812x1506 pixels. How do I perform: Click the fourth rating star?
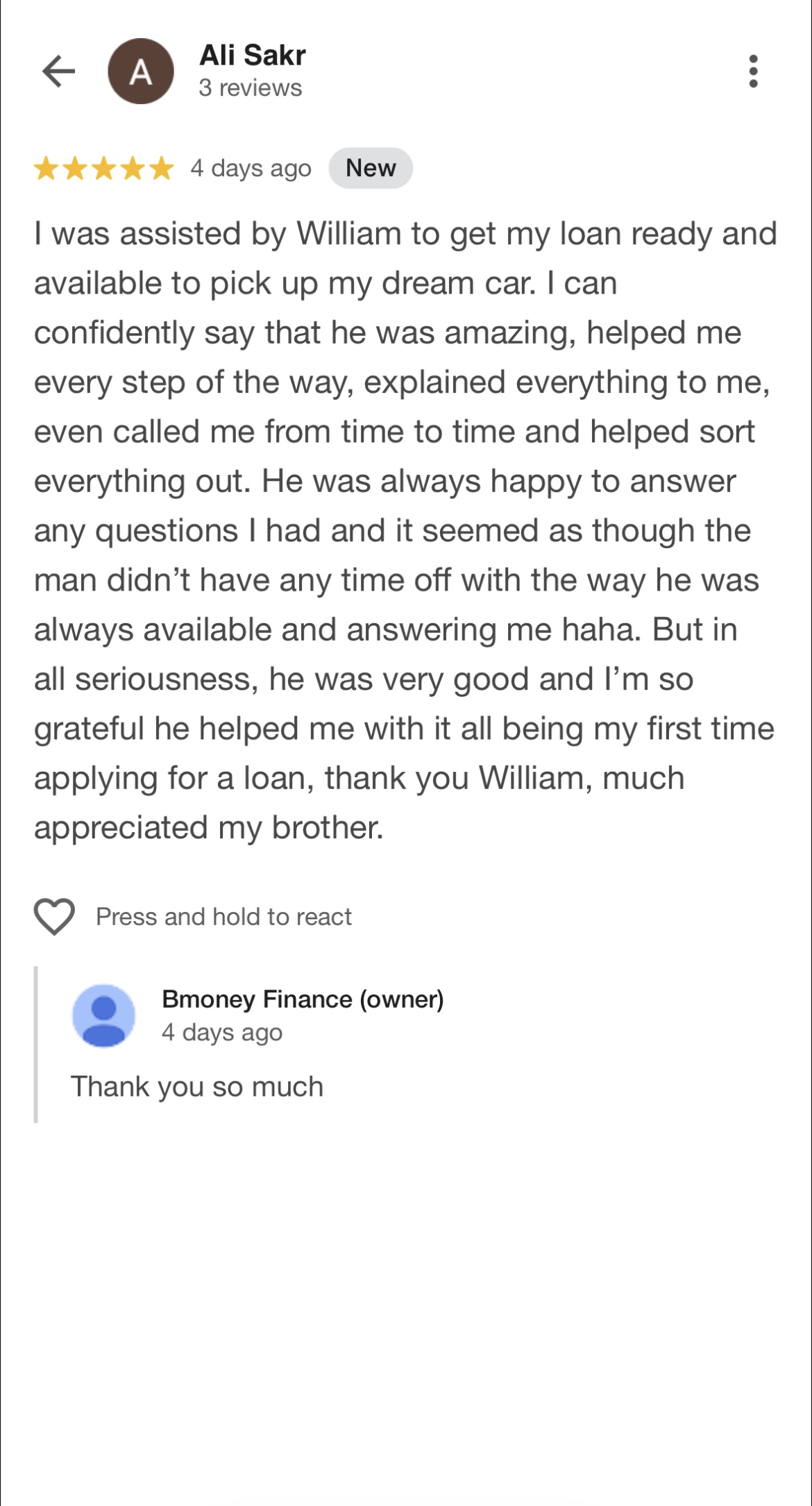pyautogui.click(x=132, y=168)
